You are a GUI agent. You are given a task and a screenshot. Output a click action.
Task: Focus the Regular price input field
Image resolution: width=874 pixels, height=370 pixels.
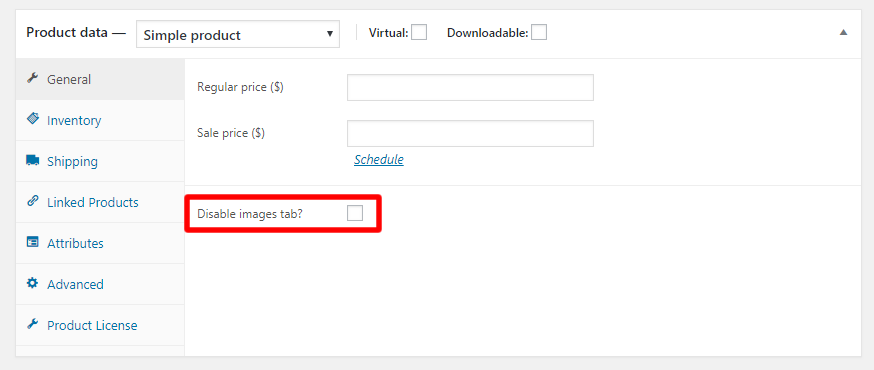[470, 87]
